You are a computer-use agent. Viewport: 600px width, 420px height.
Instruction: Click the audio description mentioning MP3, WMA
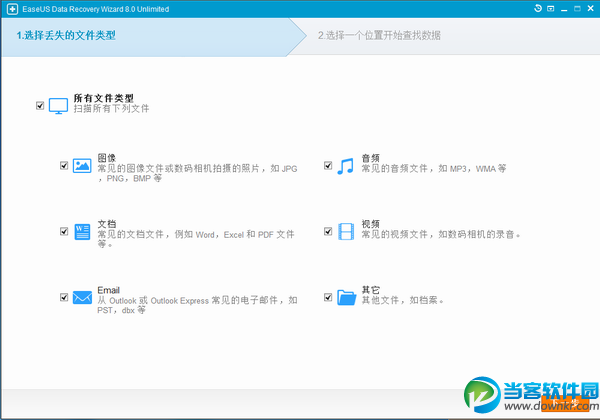(434, 168)
